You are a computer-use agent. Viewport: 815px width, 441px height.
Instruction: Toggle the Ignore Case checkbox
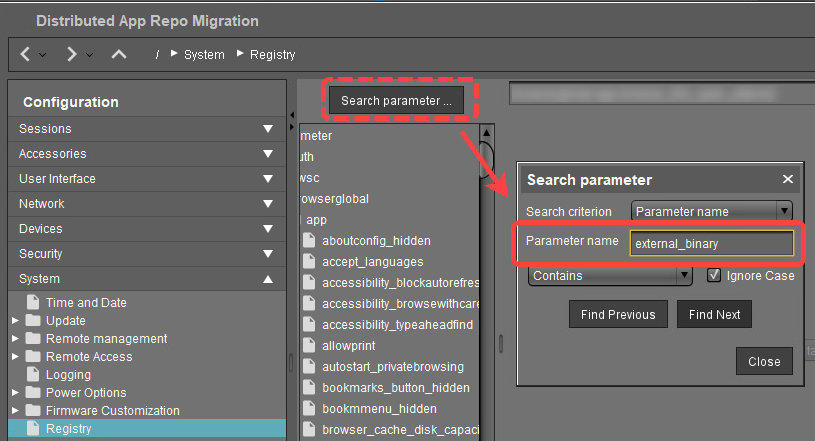click(714, 276)
